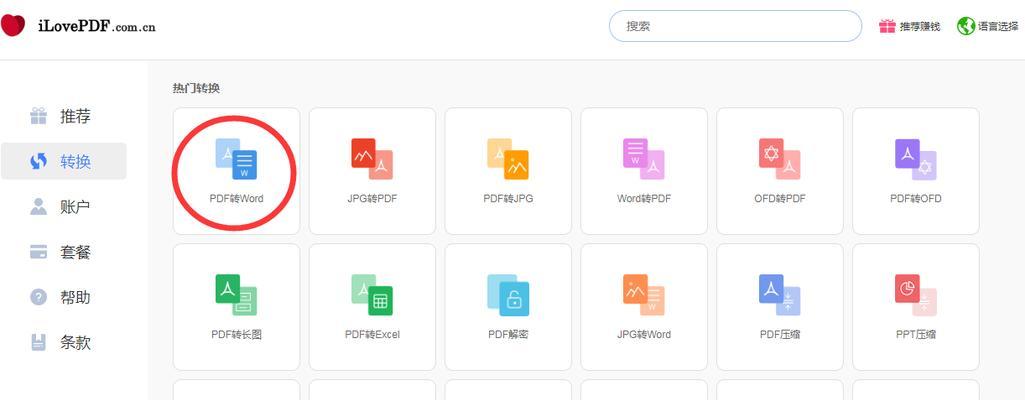Click the PDF压缩 label text
Viewport: 1025px width, 400px height.
(x=780, y=334)
